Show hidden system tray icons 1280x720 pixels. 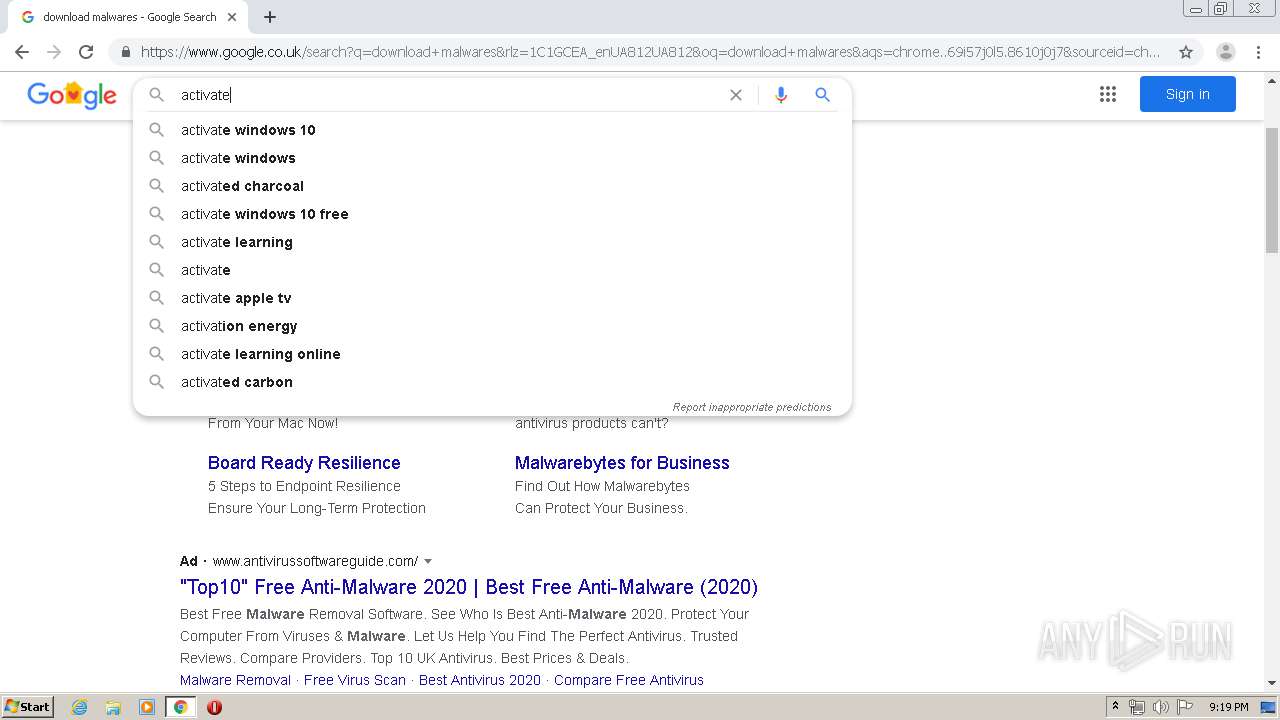click(1116, 707)
